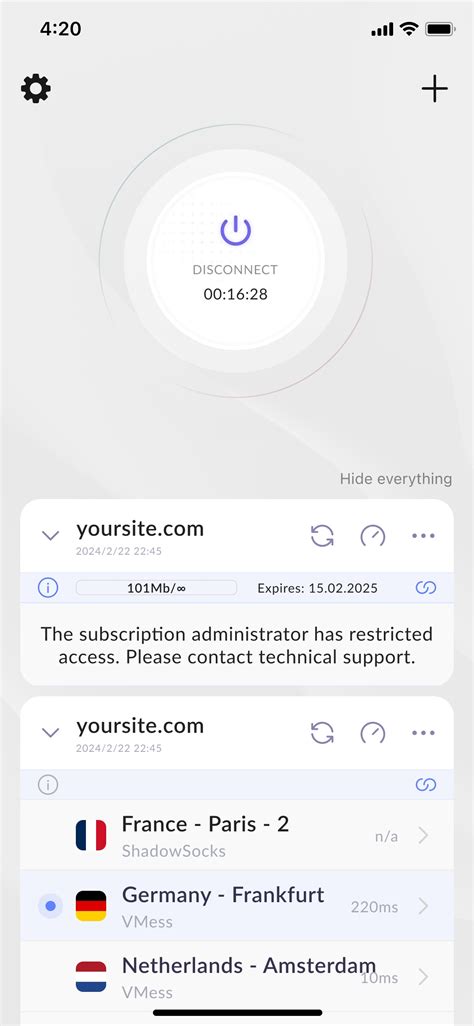Show info for the first subscription
The width and height of the screenshot is (474, 1026).
coord(48,588)
